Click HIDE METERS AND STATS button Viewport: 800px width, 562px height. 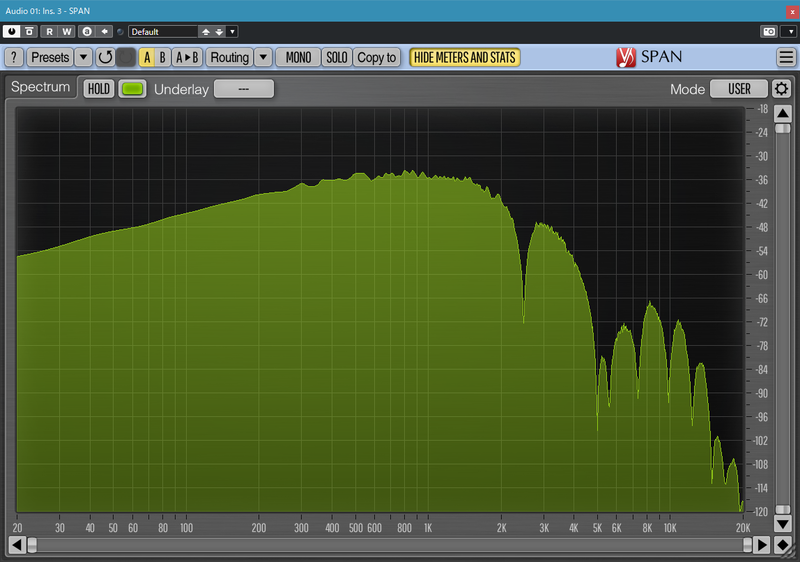pyautogui.click(x=465, y=57)
